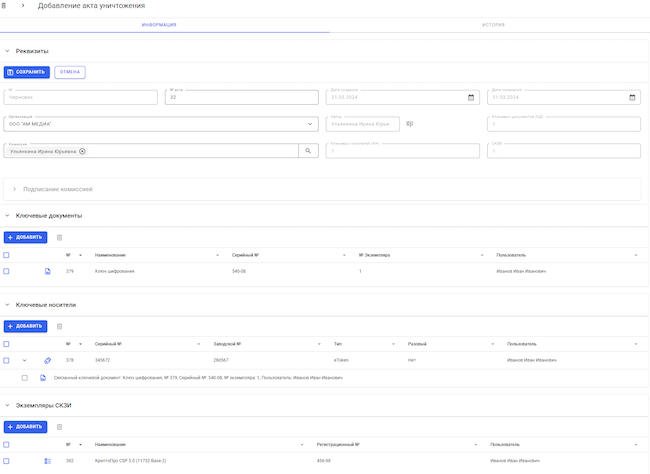
Task: Open the hamburger menu icon
Action: (x=6, y=6)
